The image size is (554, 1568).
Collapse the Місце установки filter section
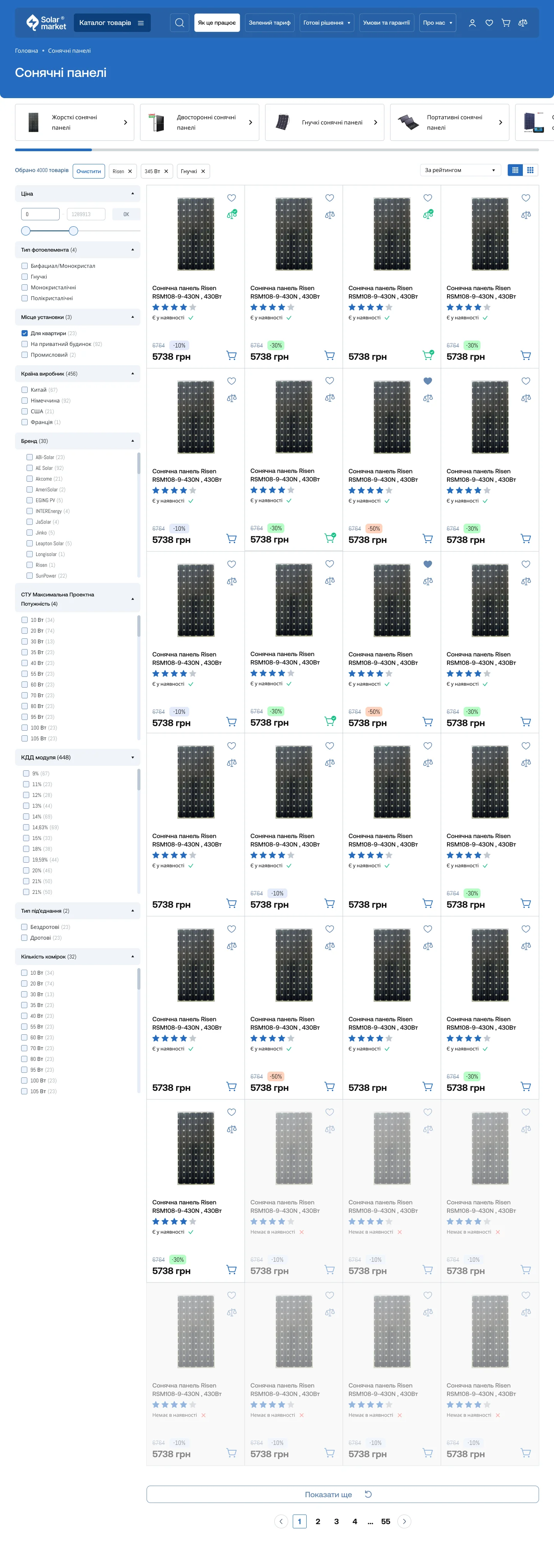pyautogui.click(x=77, y=317)
